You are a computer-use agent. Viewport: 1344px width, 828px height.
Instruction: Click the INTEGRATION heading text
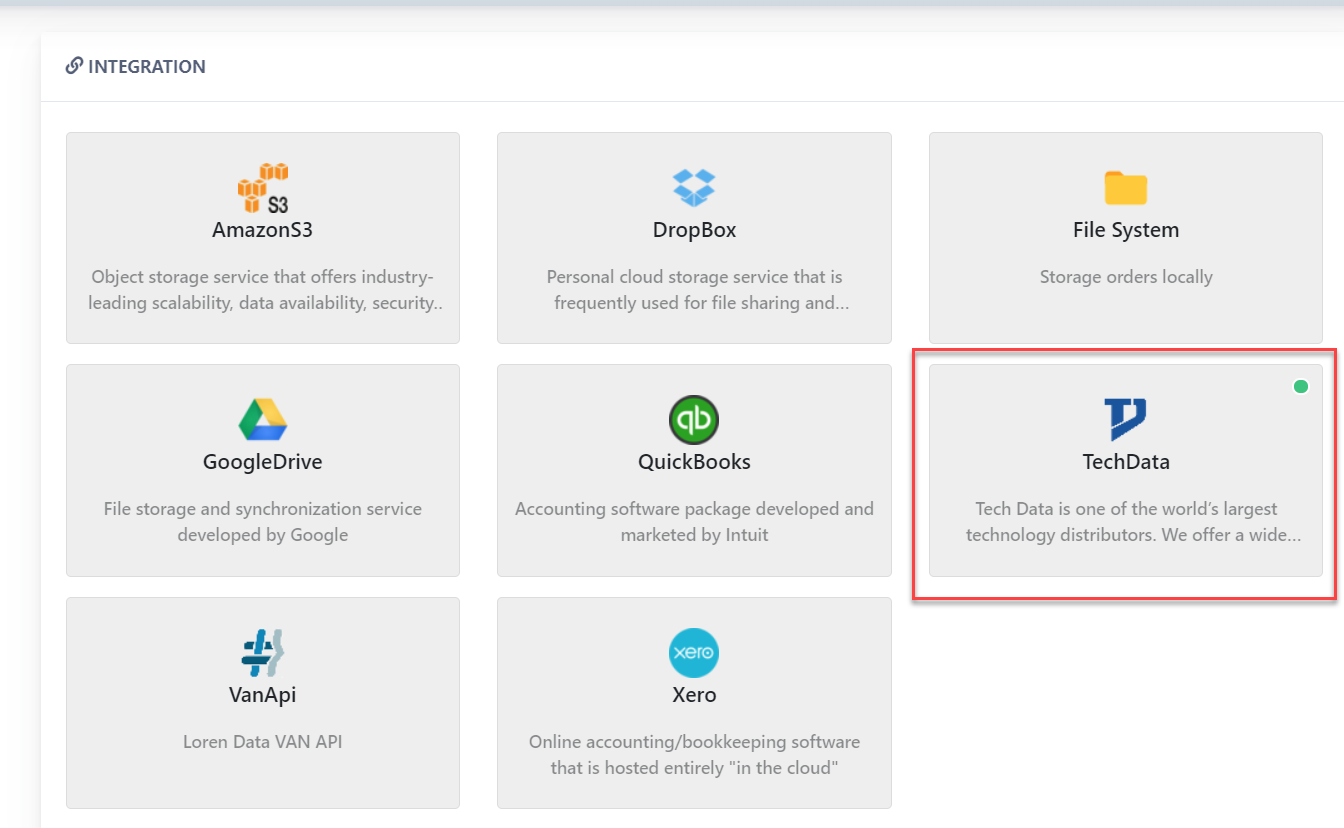(x=147, y=66)
